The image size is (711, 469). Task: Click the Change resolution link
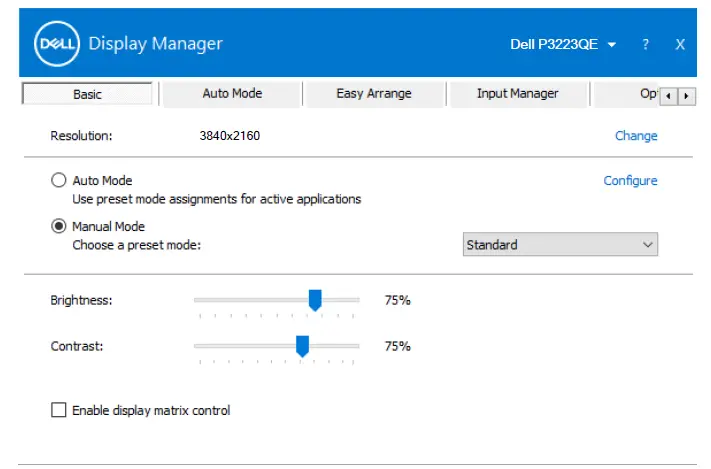[x=636, y=136]
